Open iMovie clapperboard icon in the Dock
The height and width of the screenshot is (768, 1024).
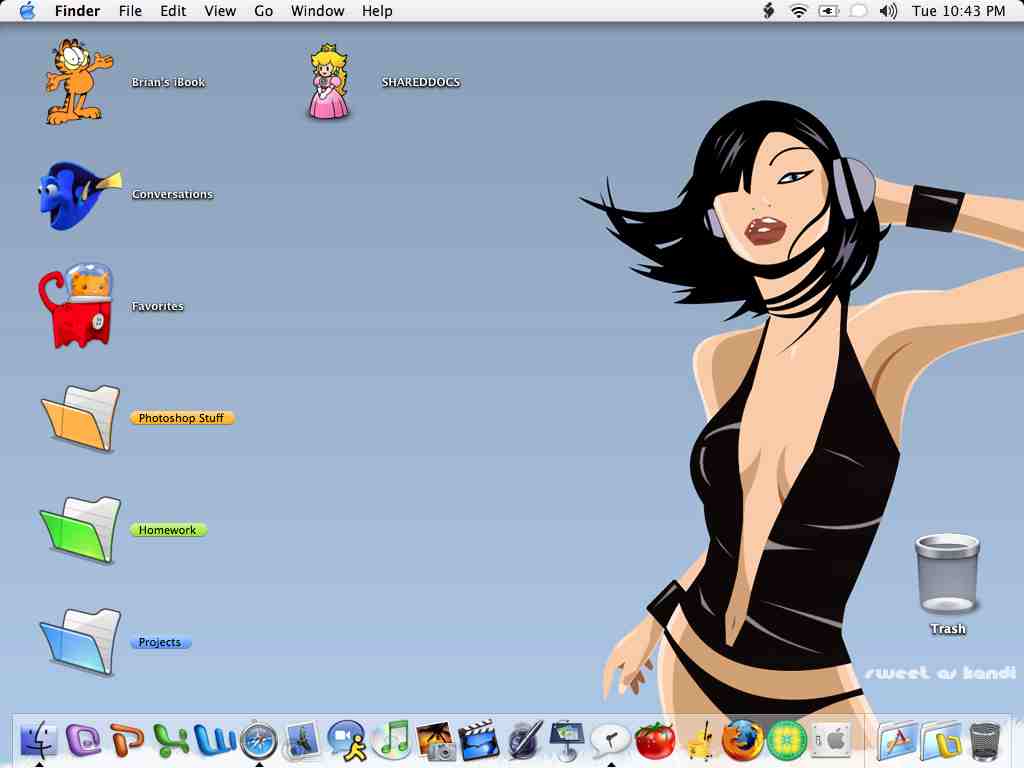479,741
